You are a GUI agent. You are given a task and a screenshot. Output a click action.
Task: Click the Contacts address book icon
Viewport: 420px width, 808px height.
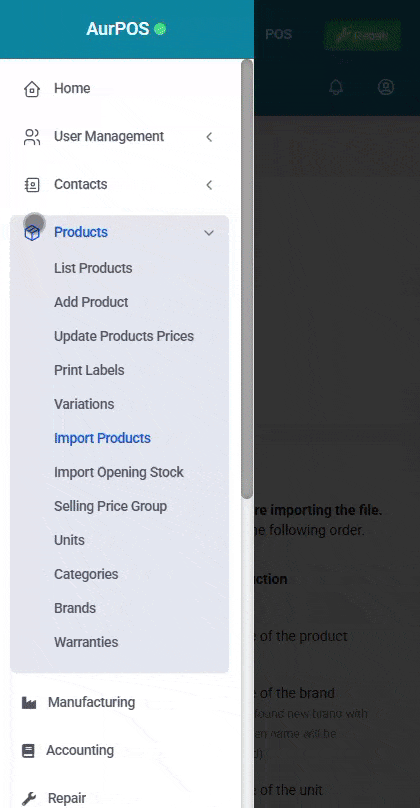coord(32,184)
